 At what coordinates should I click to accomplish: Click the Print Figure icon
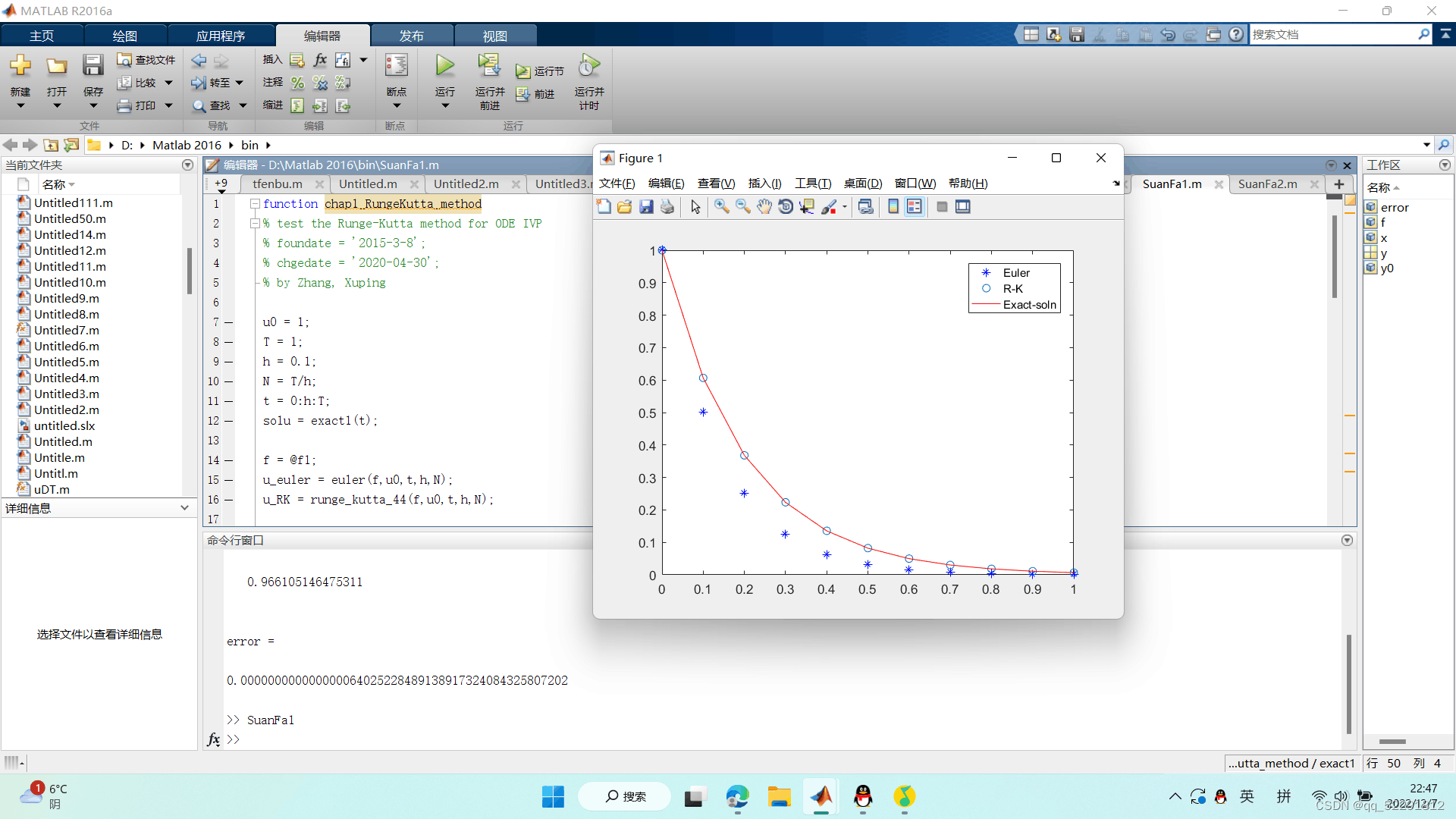[x=667, y=206]
